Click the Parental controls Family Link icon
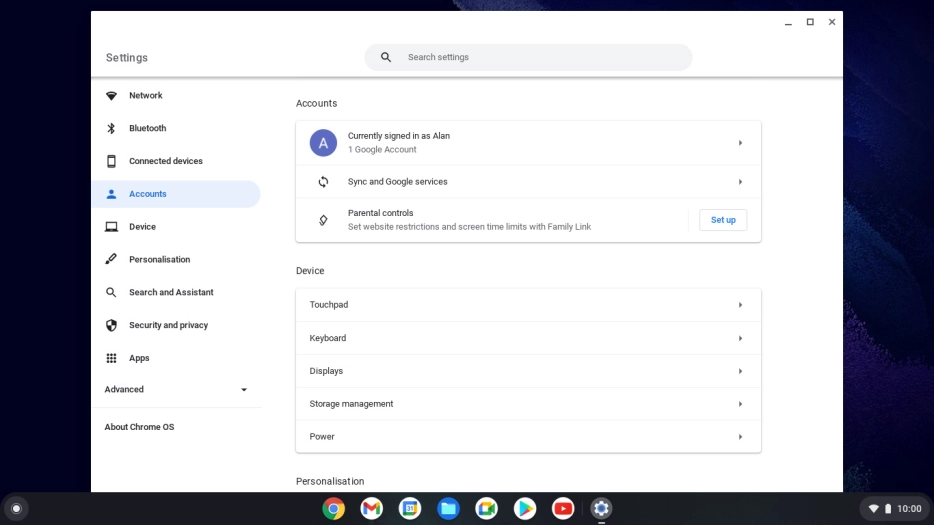The height and width of the screenshot is (525, 934). [x=323, y=220]
